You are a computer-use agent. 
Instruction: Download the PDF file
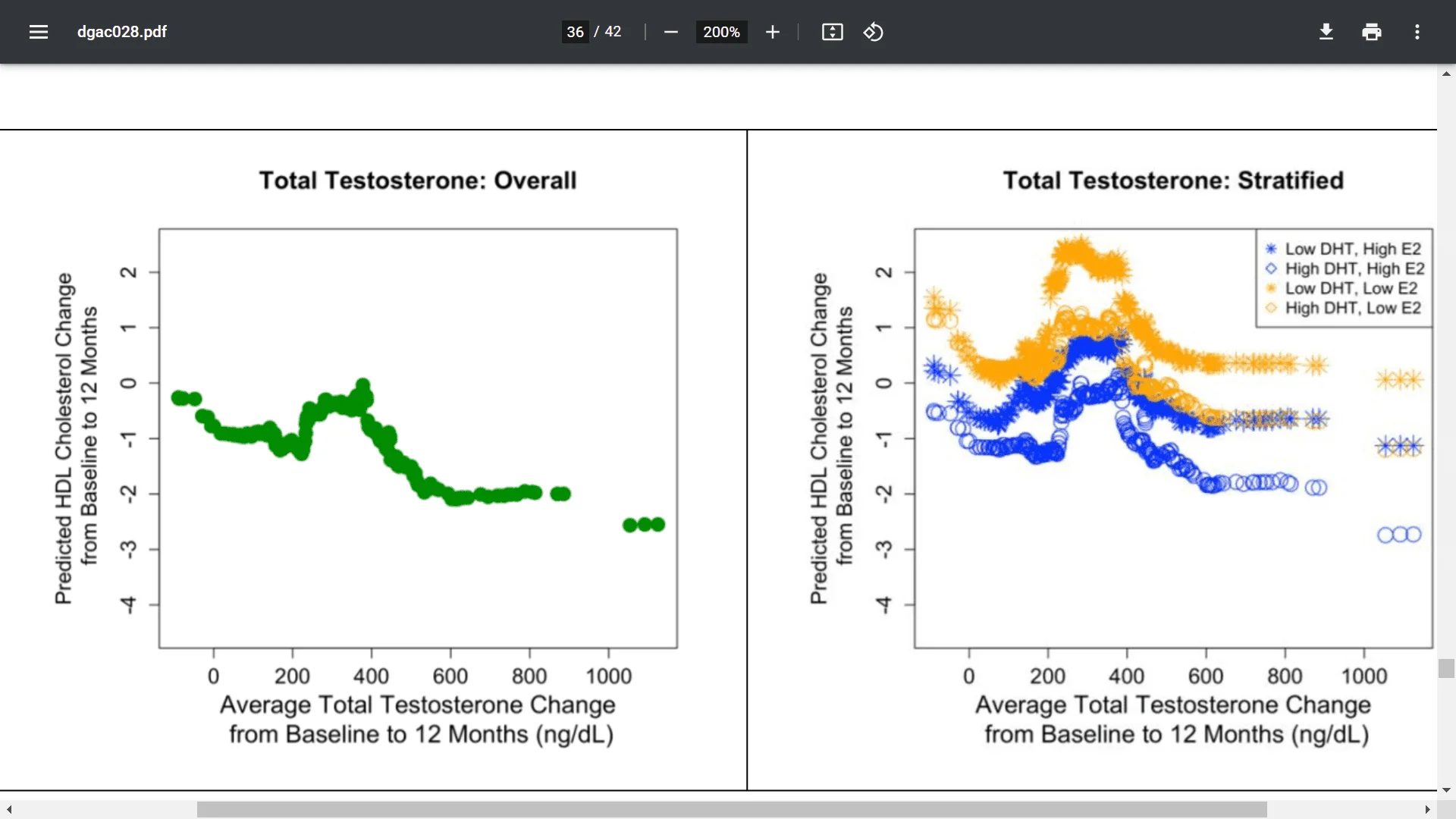(1326, 32)
